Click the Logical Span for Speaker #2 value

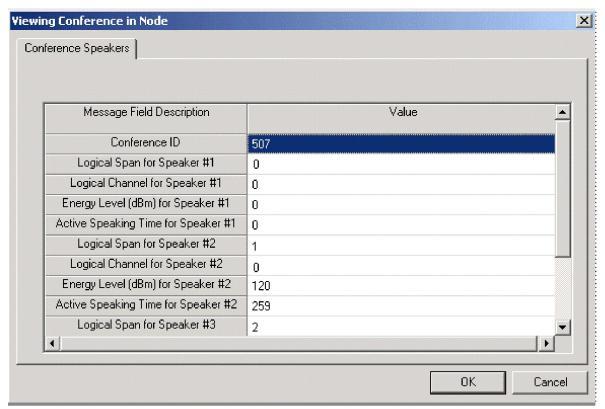[x=400, y=246]
